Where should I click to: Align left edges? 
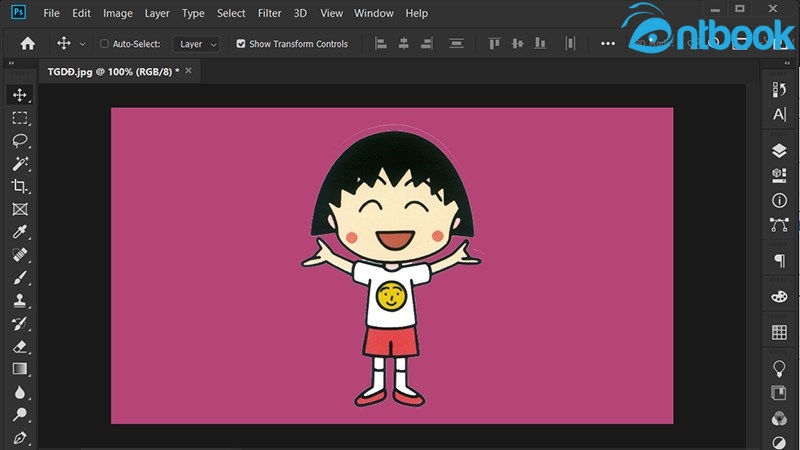(381, 44)
